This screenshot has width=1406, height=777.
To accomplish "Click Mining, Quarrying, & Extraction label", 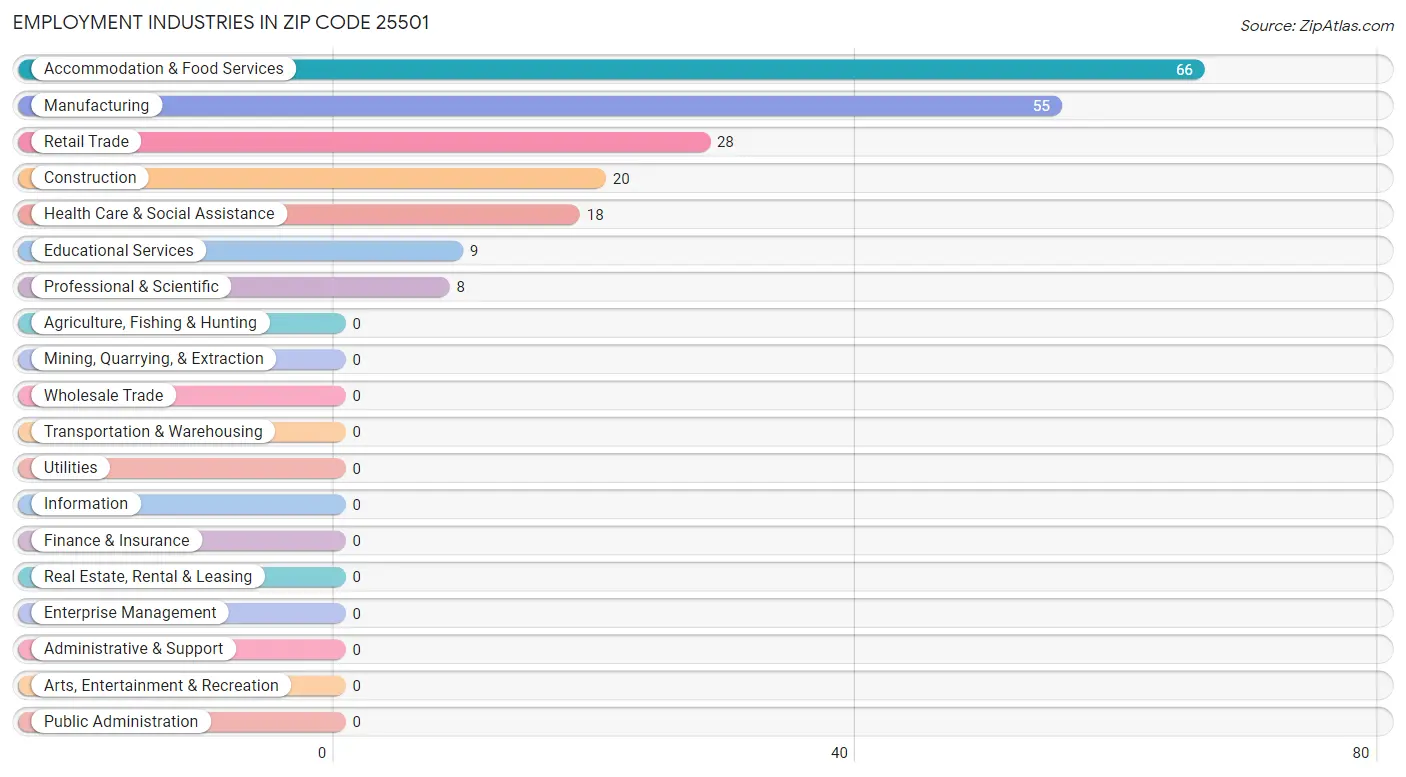I will [154, 358].
